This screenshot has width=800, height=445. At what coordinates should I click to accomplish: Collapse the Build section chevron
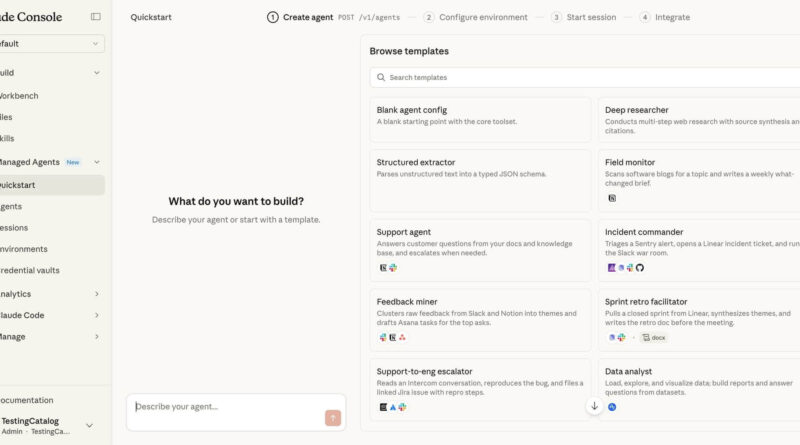point(96,73)
